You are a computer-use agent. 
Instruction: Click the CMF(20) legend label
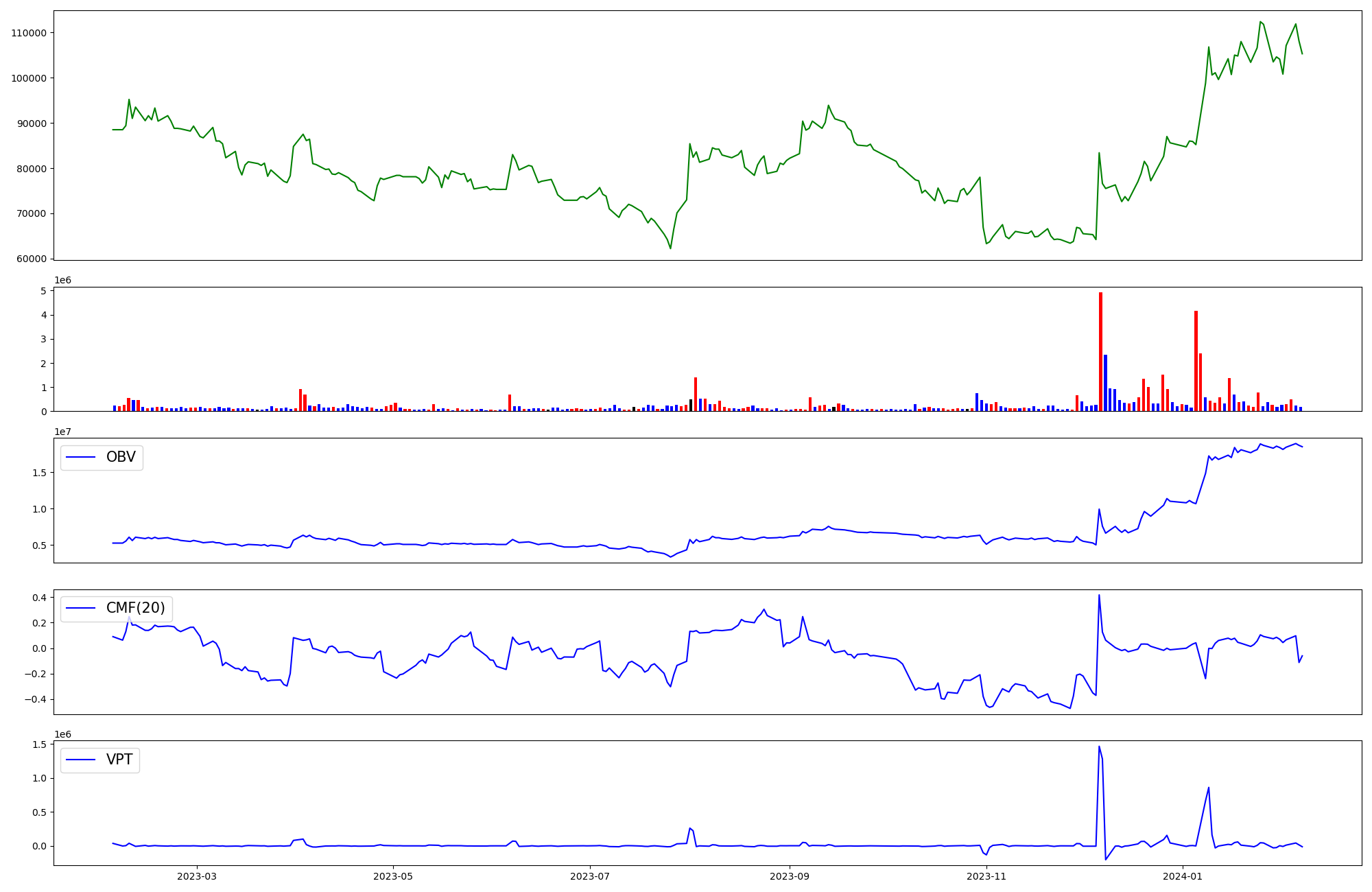click(x=135, y=609)
